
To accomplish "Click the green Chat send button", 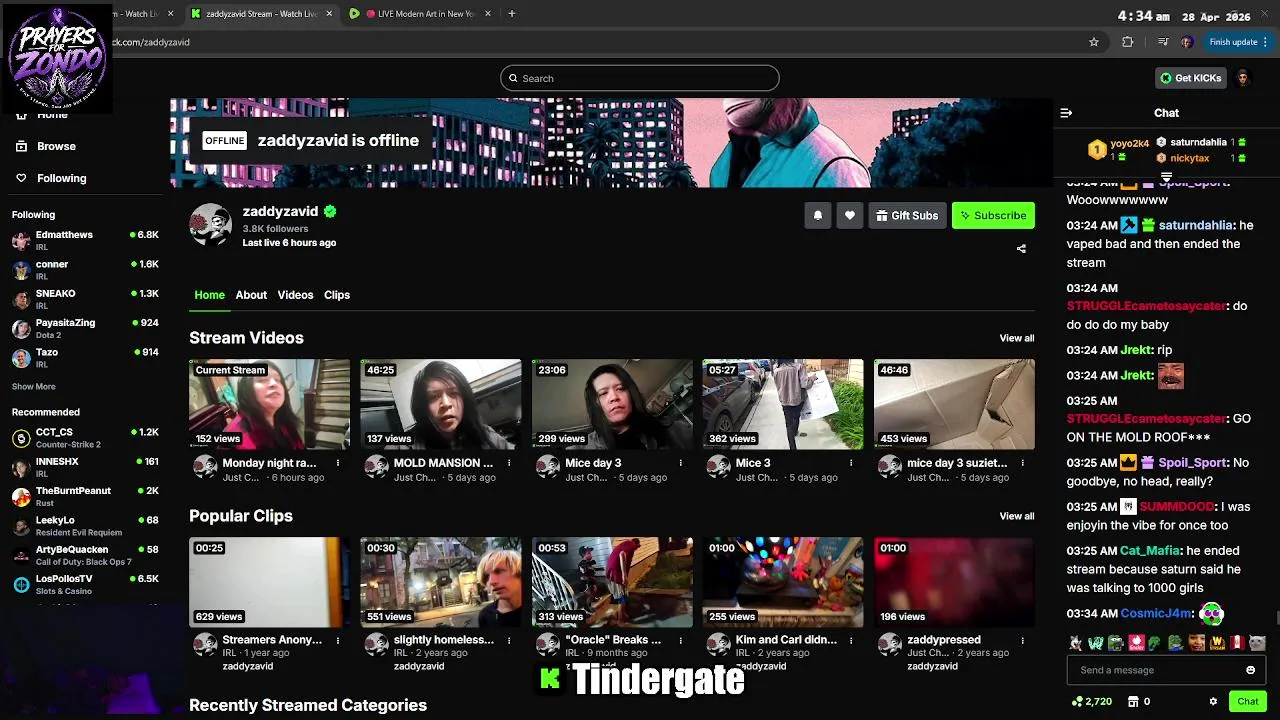I will (1246, 701).
